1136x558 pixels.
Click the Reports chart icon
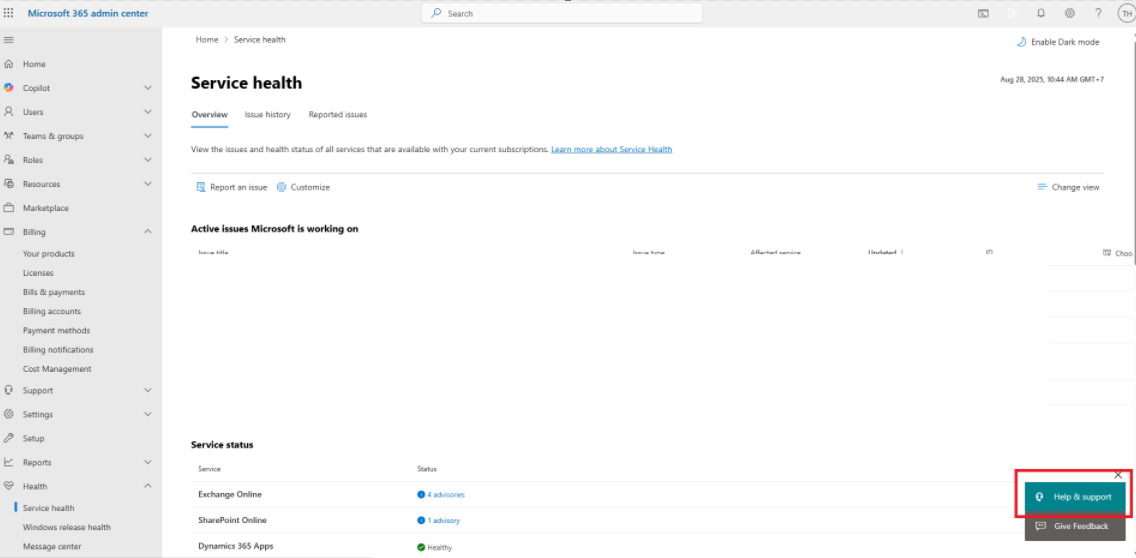click(x=9, y=462)
